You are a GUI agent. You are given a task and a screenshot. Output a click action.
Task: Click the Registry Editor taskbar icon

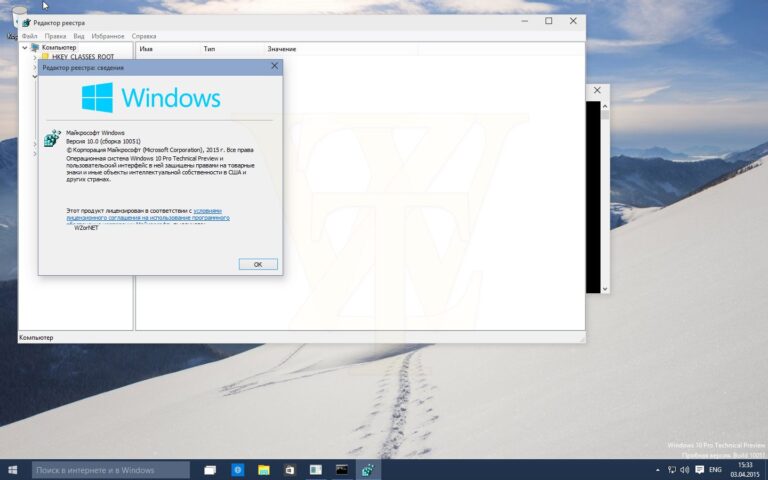[368, 470]
